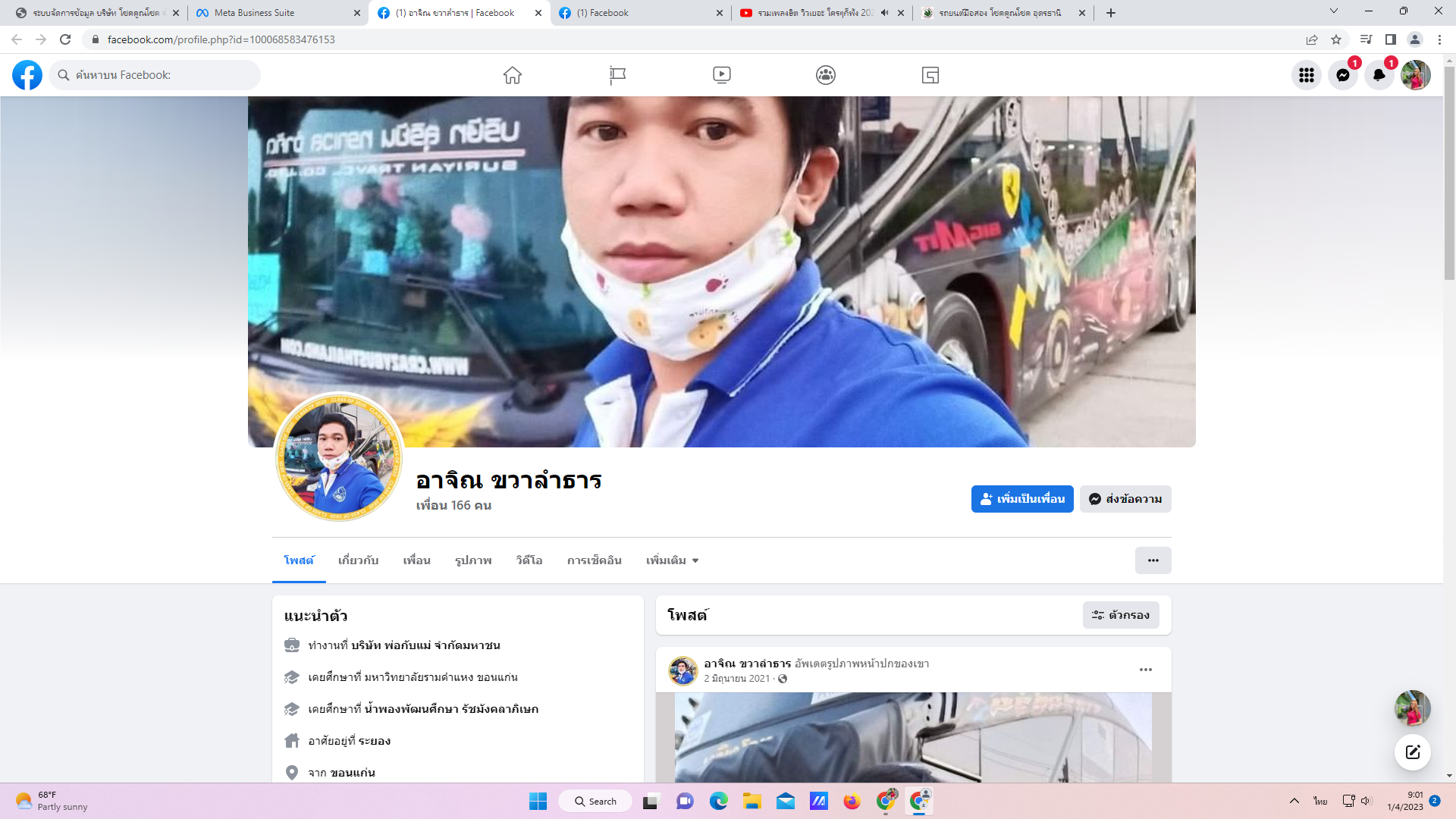Image resolution: width=1456 pixels, height=819 pixels.
Task: Expand the เพิ่มเติม dropdown tab
Action: coord(672,560)
